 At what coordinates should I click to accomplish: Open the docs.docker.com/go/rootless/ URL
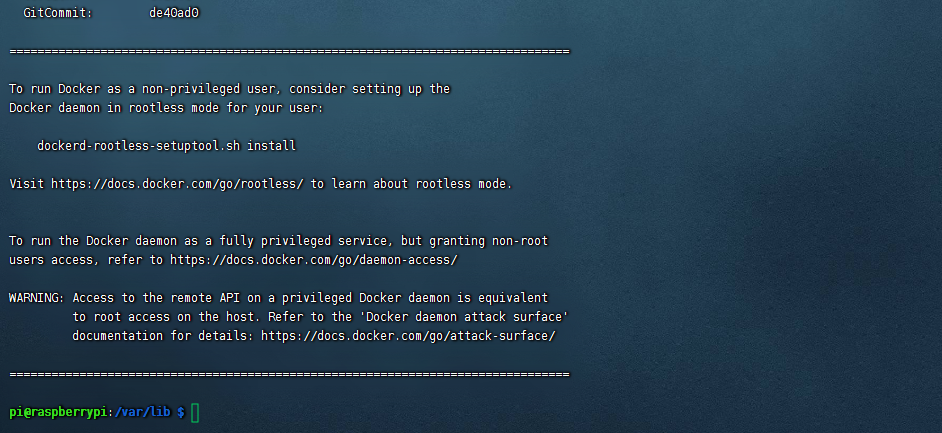point(177,184)
